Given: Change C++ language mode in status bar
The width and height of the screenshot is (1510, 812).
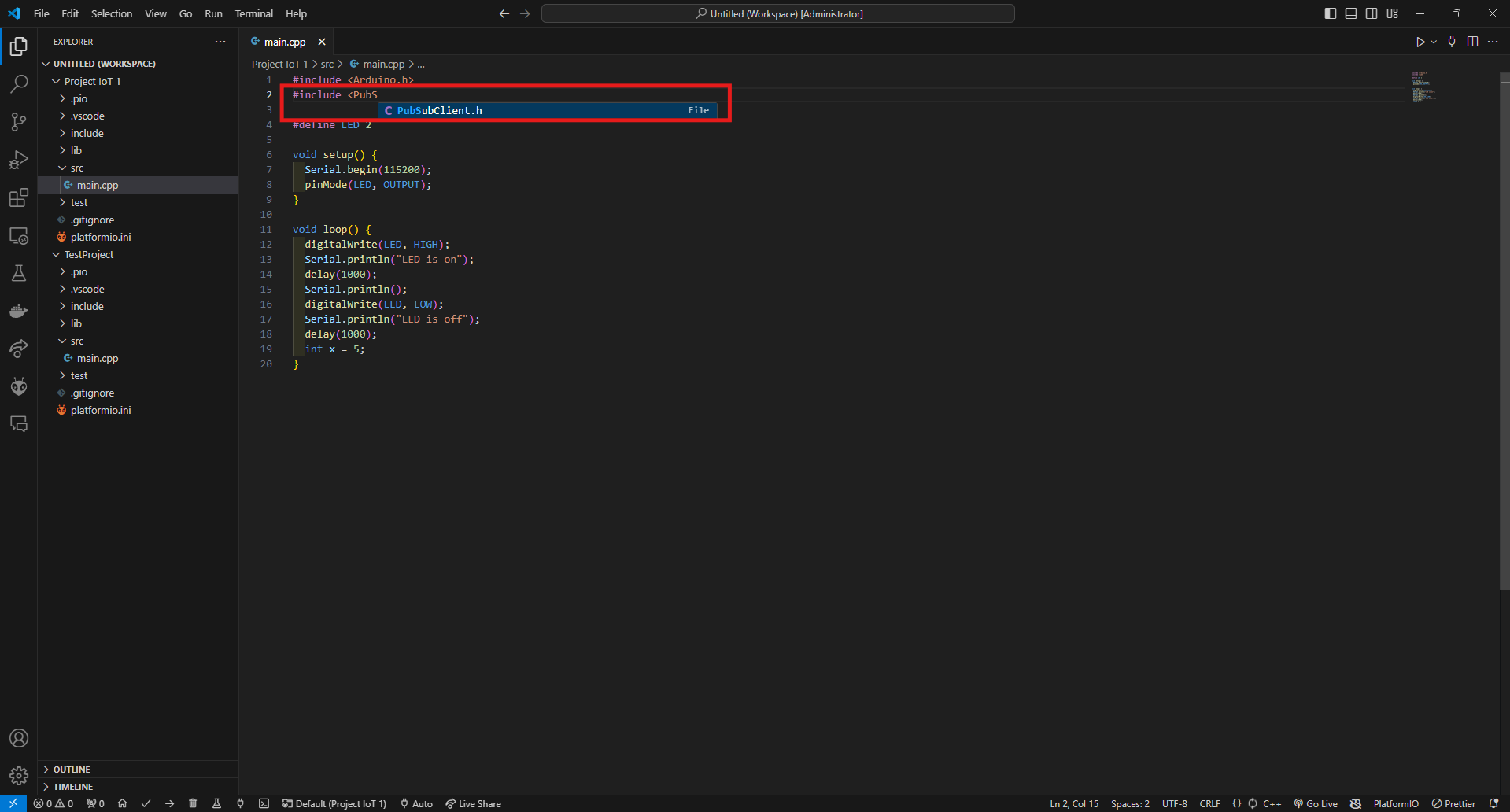Looking at the screenshot, I should (x=1272, y=803).
